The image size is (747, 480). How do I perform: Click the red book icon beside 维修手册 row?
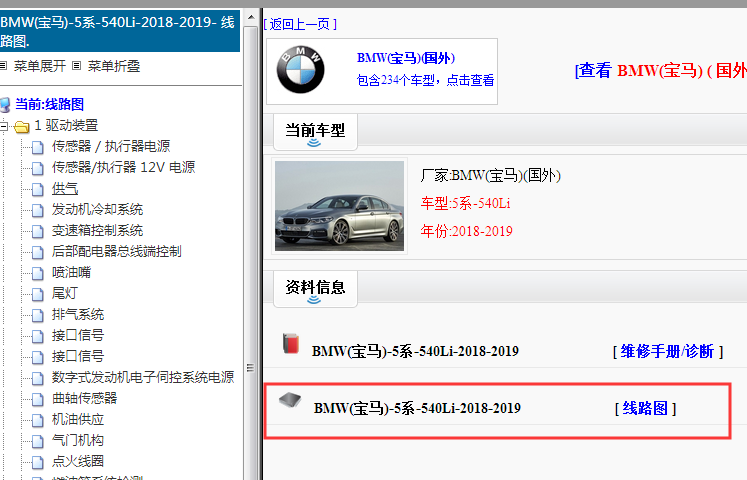291,343
